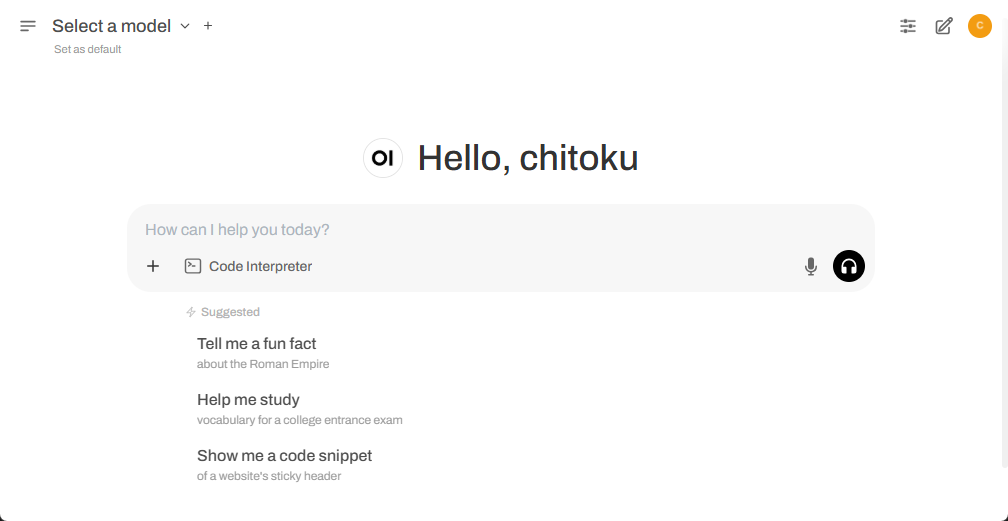Click the chevron next to model name
The width and height of the screenshot is (1008, 521).
click(185, 26)
